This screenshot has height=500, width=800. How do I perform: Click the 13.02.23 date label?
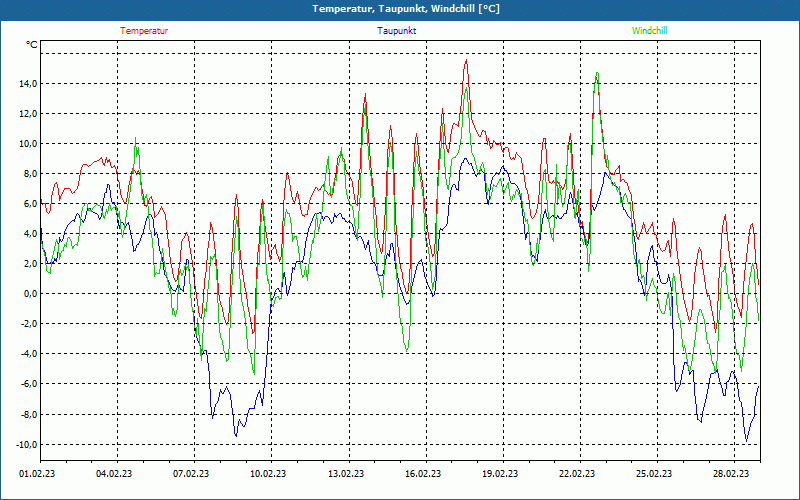click(x=346, y=473)
